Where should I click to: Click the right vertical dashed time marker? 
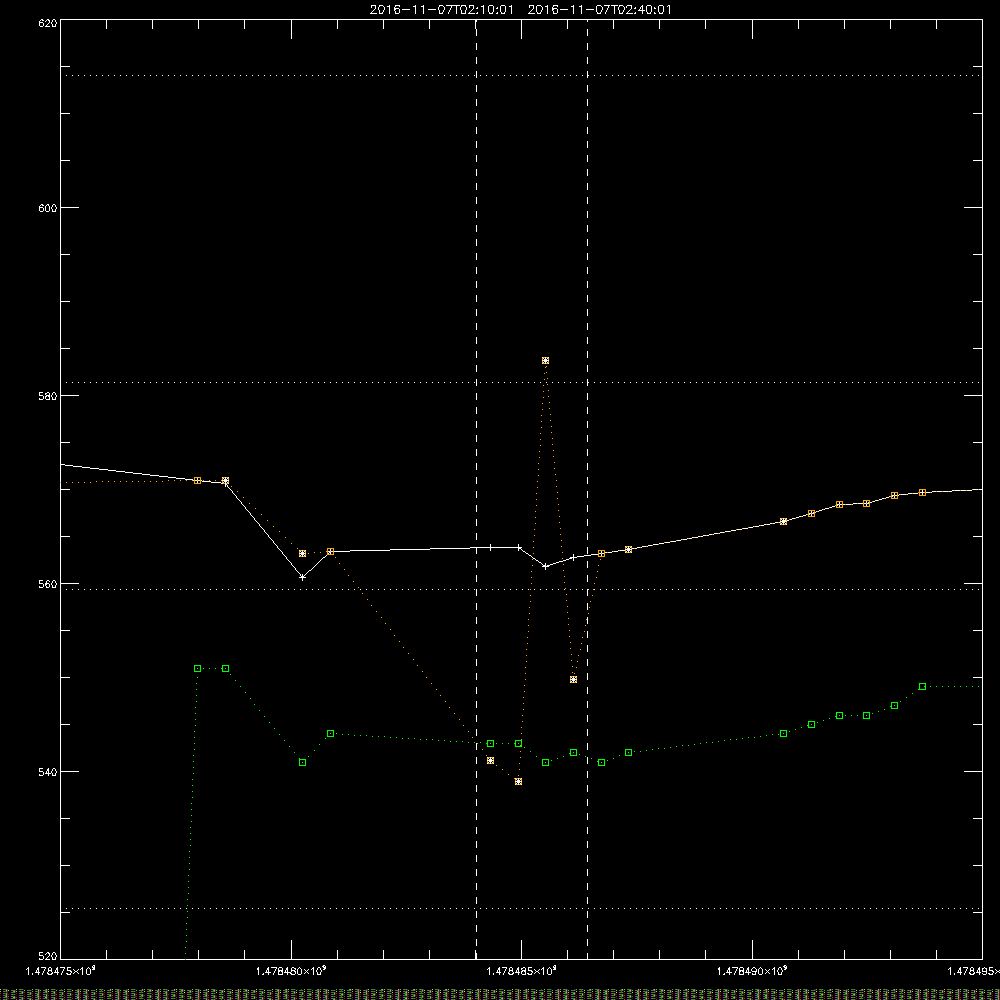click(587, 489)
